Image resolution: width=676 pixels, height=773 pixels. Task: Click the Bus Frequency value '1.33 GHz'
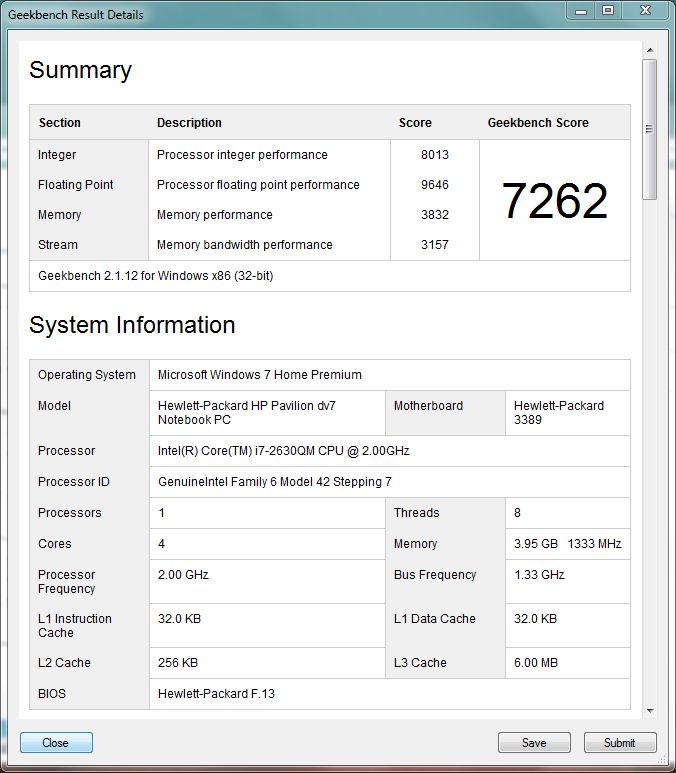pos(539,575)
